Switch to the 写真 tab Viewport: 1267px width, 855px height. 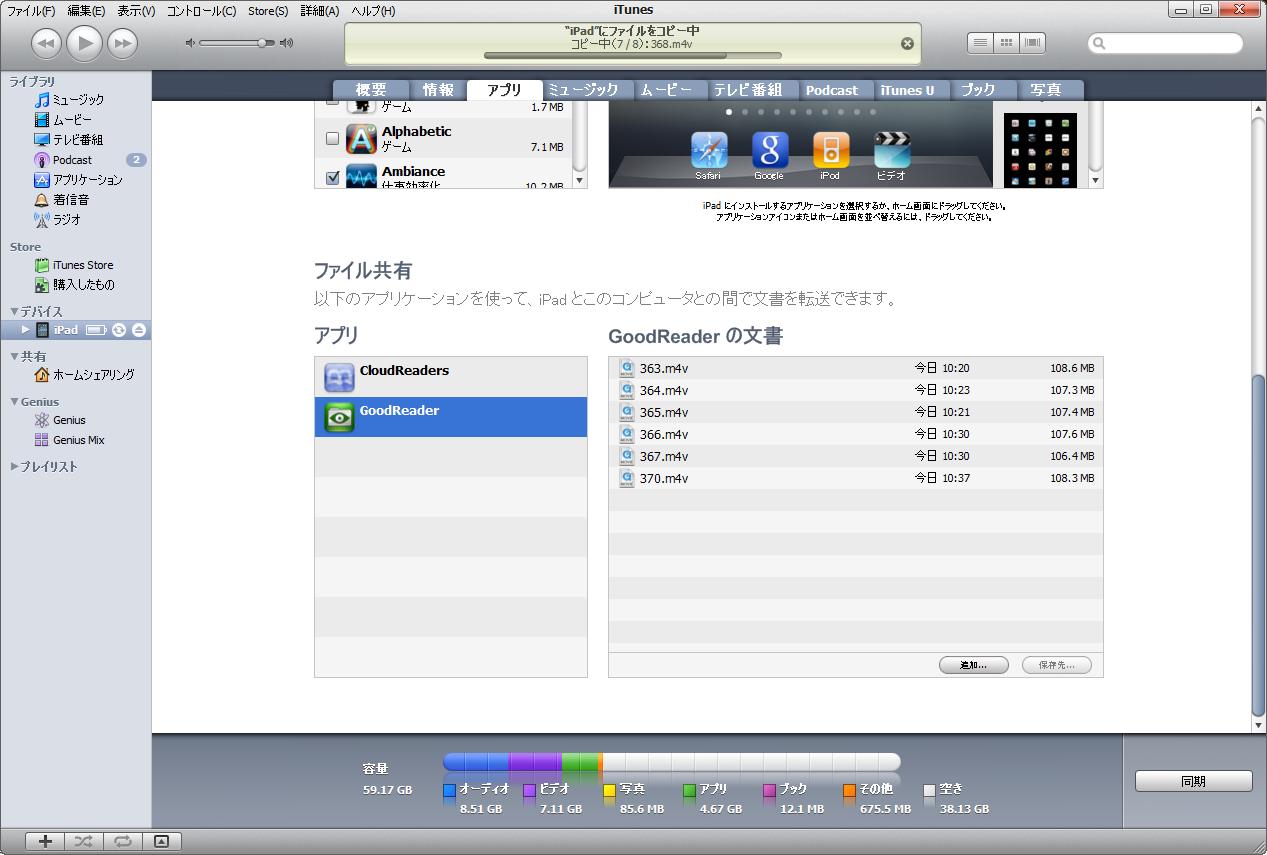(1046, 90)
